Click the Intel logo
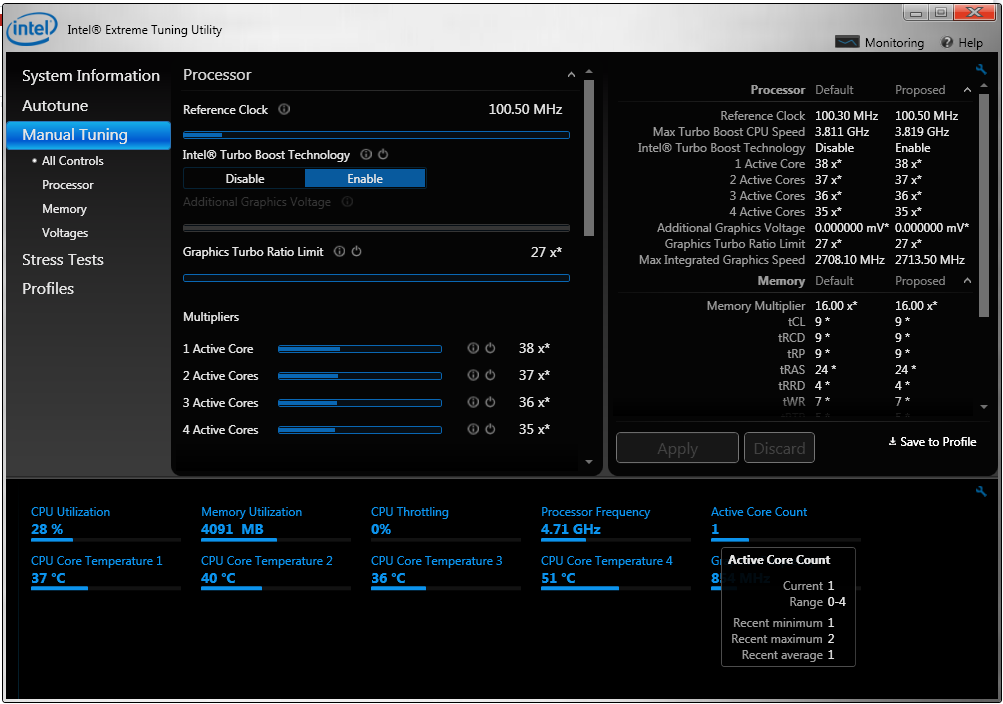This screenshot has height=704, width=1003. coord(32,28)
